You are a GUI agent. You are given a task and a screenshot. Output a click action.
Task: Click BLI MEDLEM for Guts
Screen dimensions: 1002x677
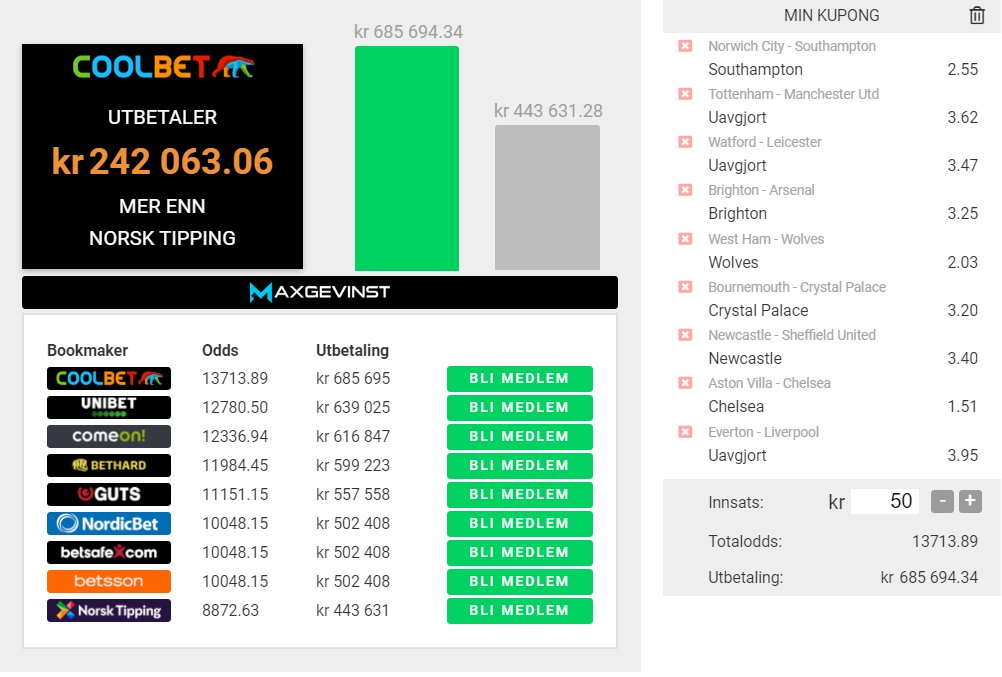pos(520,494)
